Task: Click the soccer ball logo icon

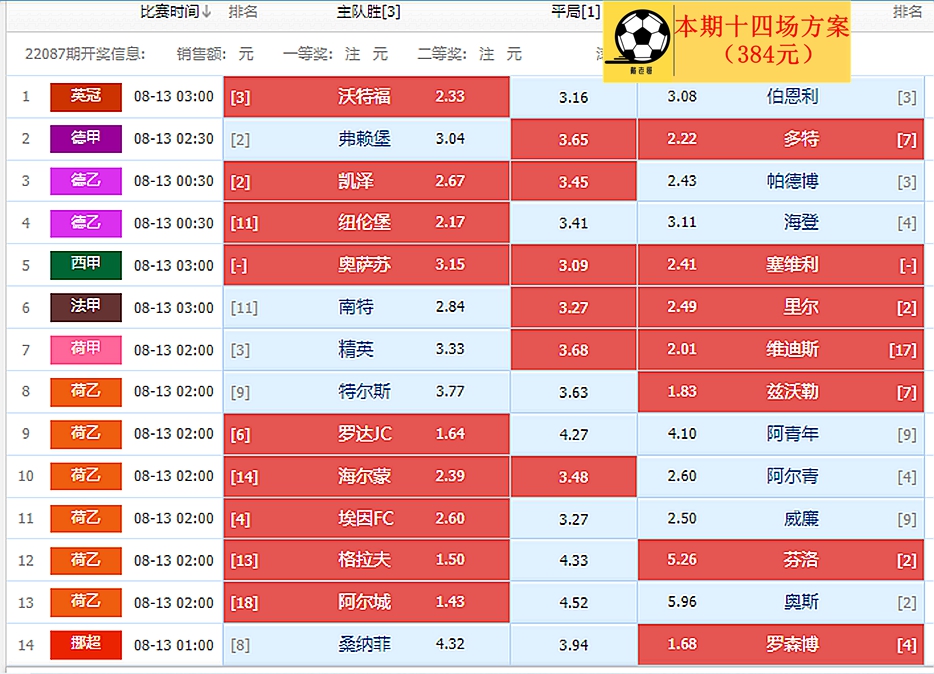Action: point(641,41)
